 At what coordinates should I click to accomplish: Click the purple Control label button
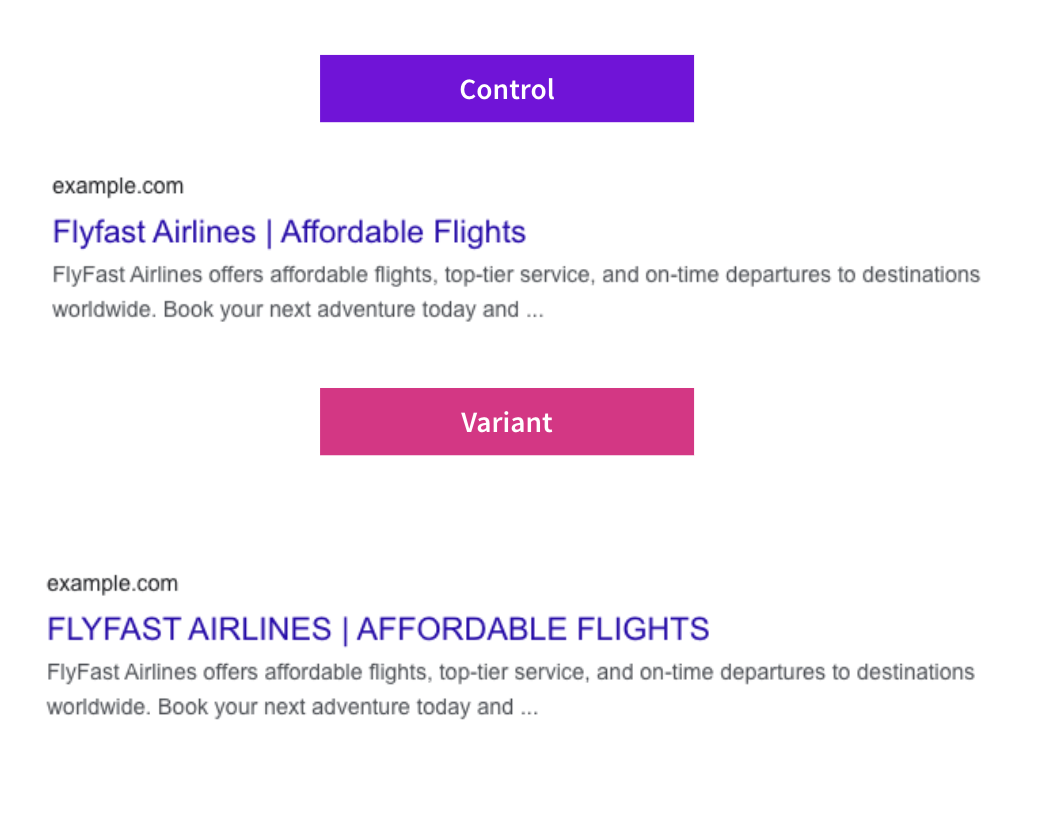506,89
